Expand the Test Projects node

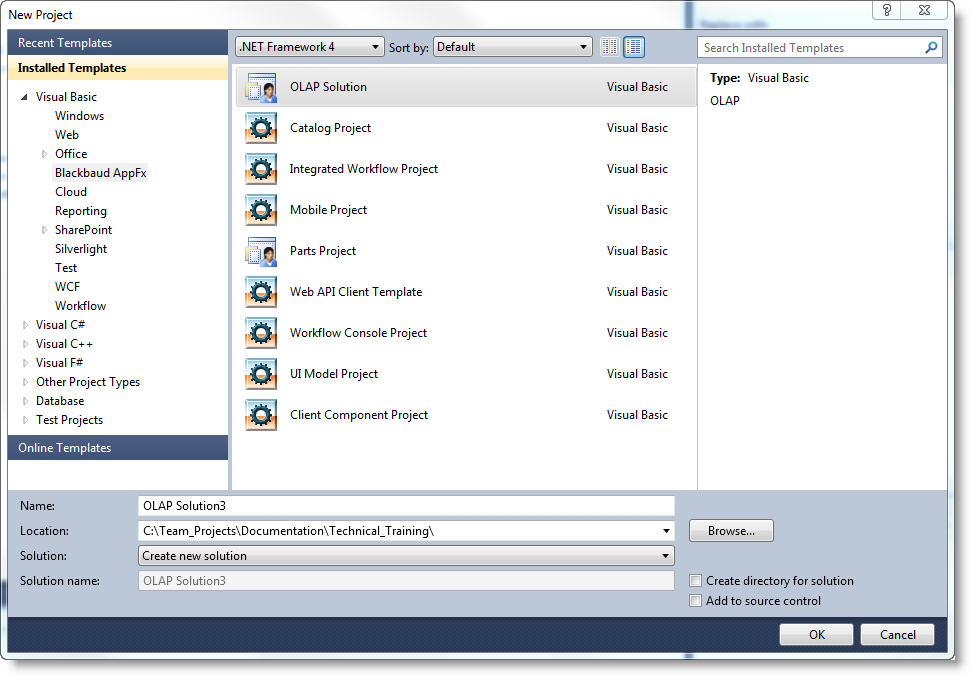25,420
